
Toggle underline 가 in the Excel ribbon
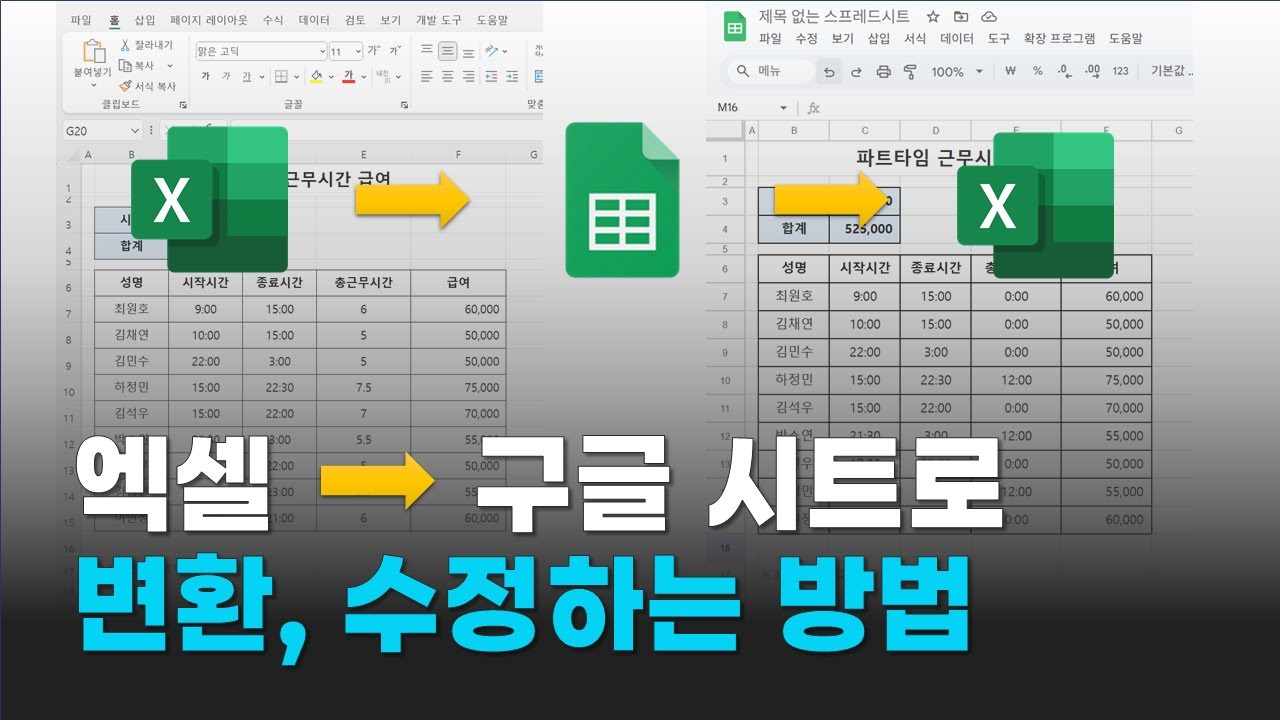[x=246, y=76]
